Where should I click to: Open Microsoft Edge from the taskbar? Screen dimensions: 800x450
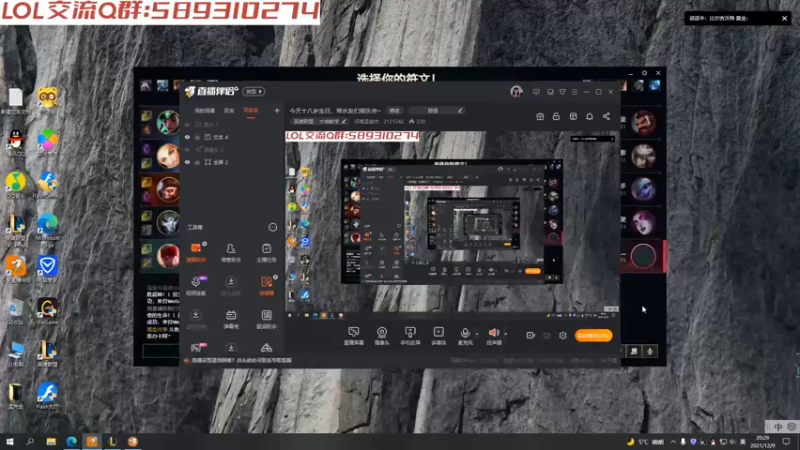pyautogui.click(x=71, y=442)
